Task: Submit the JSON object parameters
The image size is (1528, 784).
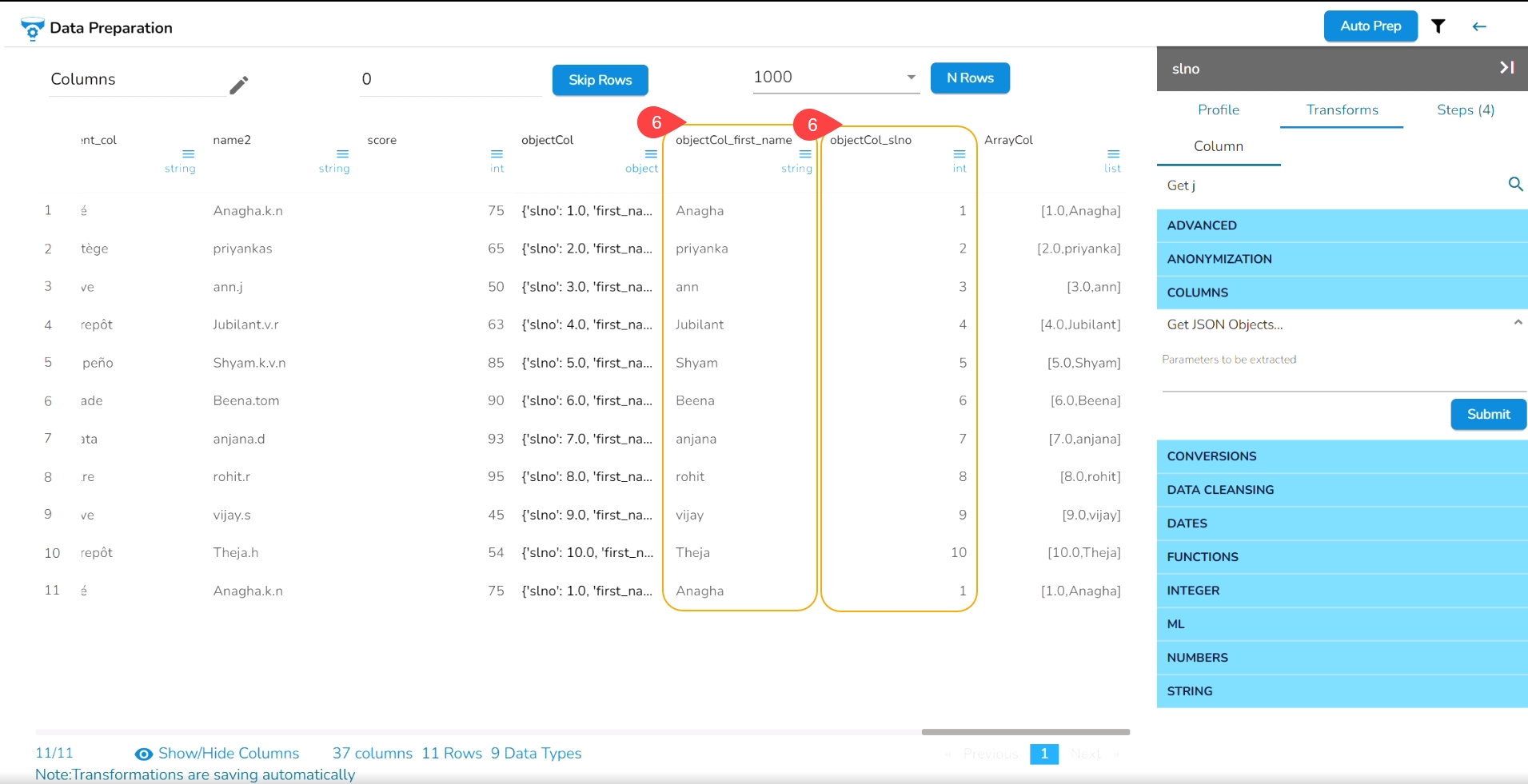Action: point(1488,414)
